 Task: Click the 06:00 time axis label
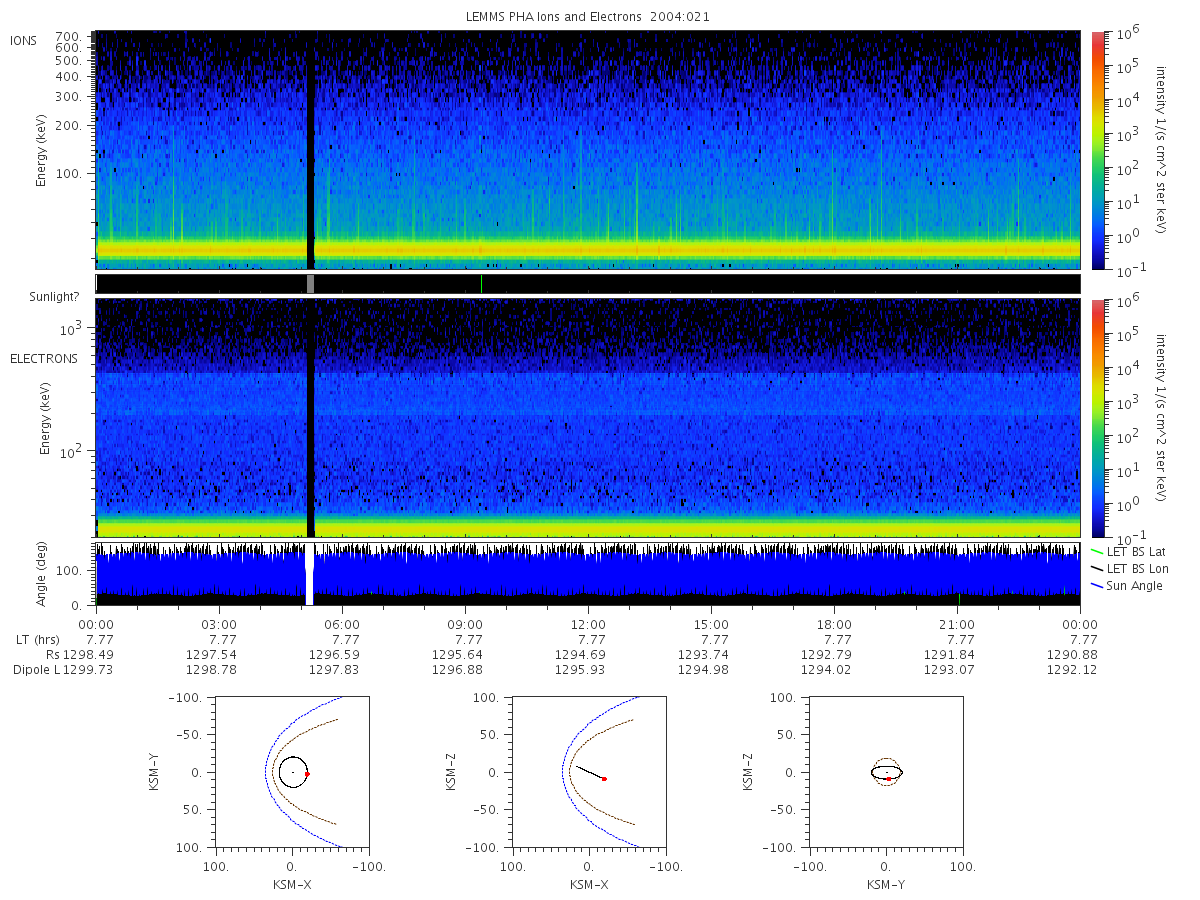342,624
